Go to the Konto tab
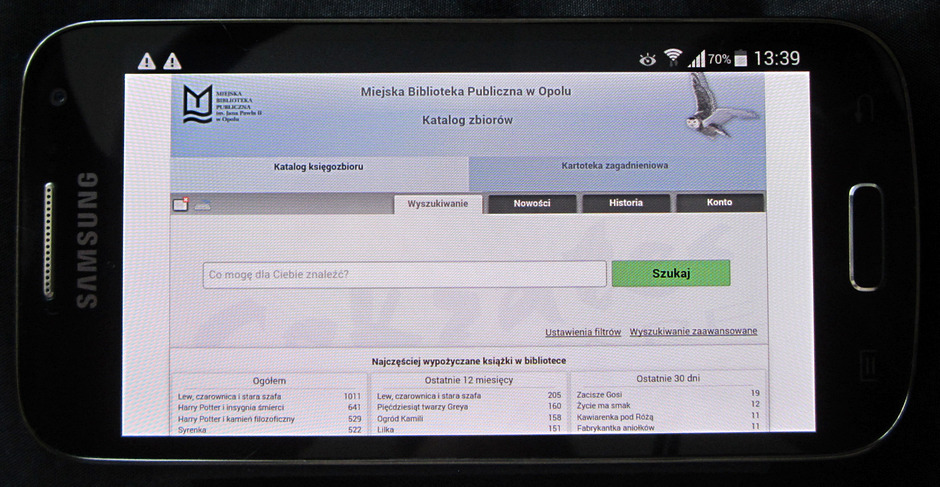 (719, 203)
